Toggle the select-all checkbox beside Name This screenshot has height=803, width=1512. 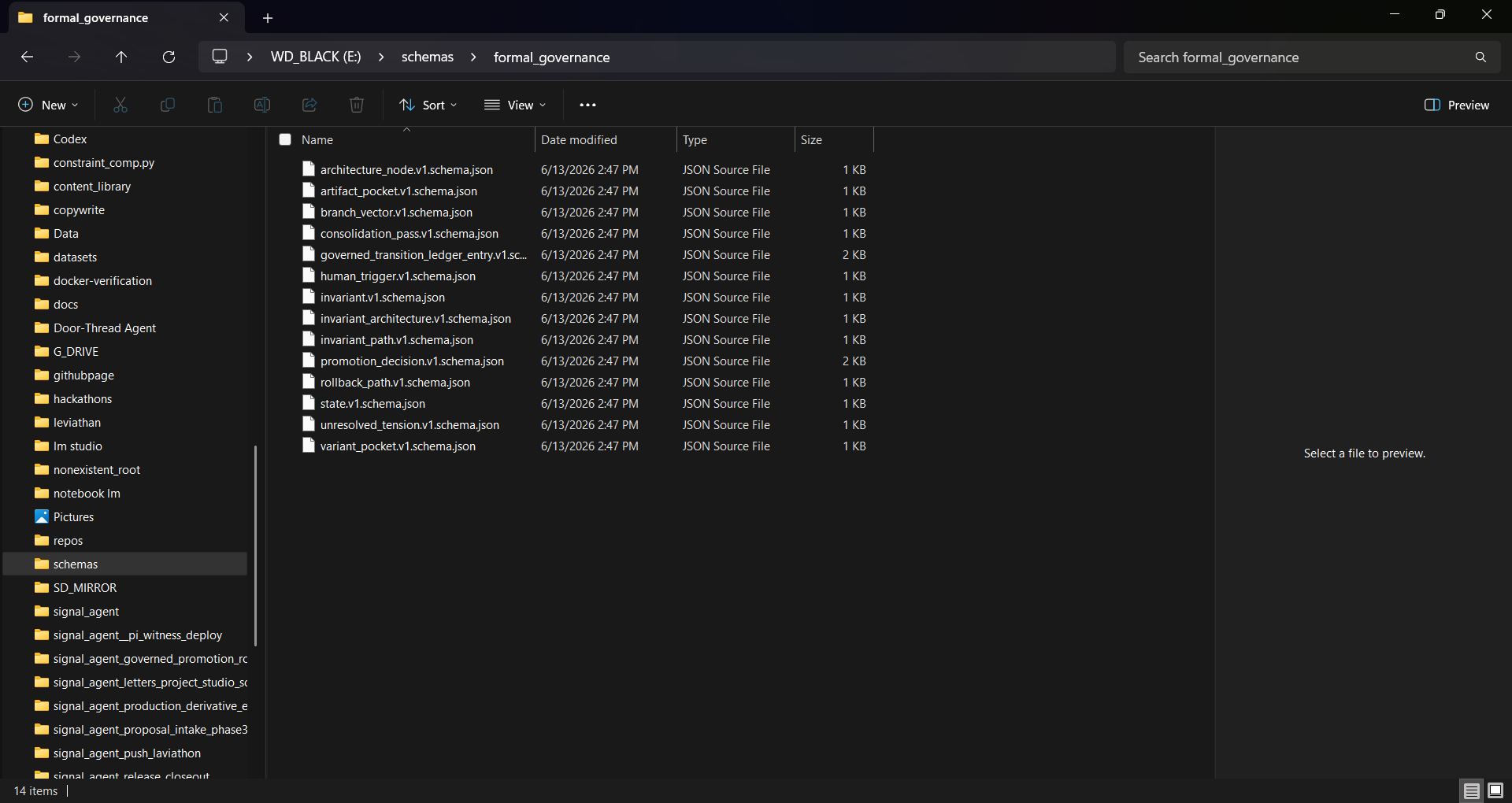pos(285,139)
